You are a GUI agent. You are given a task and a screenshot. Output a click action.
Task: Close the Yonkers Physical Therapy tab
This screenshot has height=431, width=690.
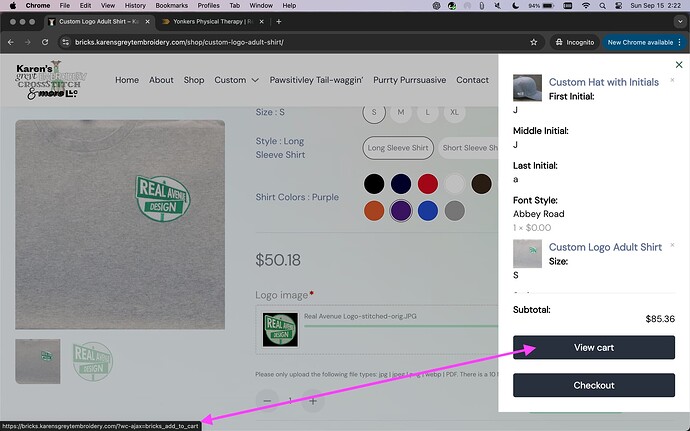pos(261,22)
